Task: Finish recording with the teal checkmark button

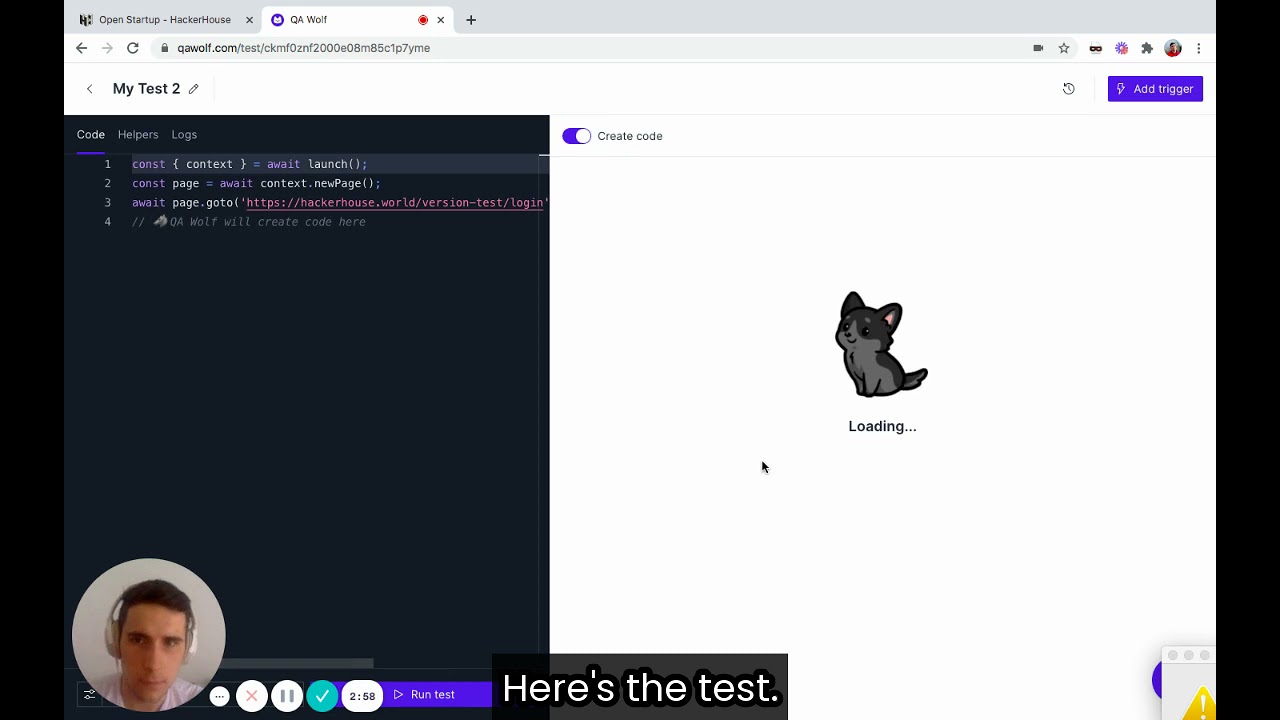Action: pos(322,696)
